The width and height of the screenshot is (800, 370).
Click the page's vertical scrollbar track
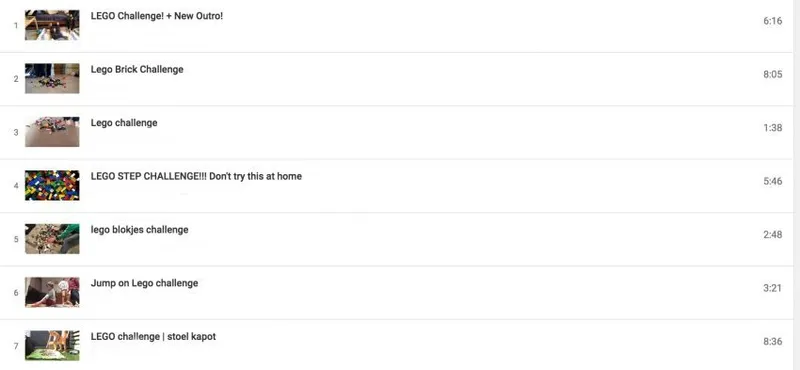[x=796, y=185]
